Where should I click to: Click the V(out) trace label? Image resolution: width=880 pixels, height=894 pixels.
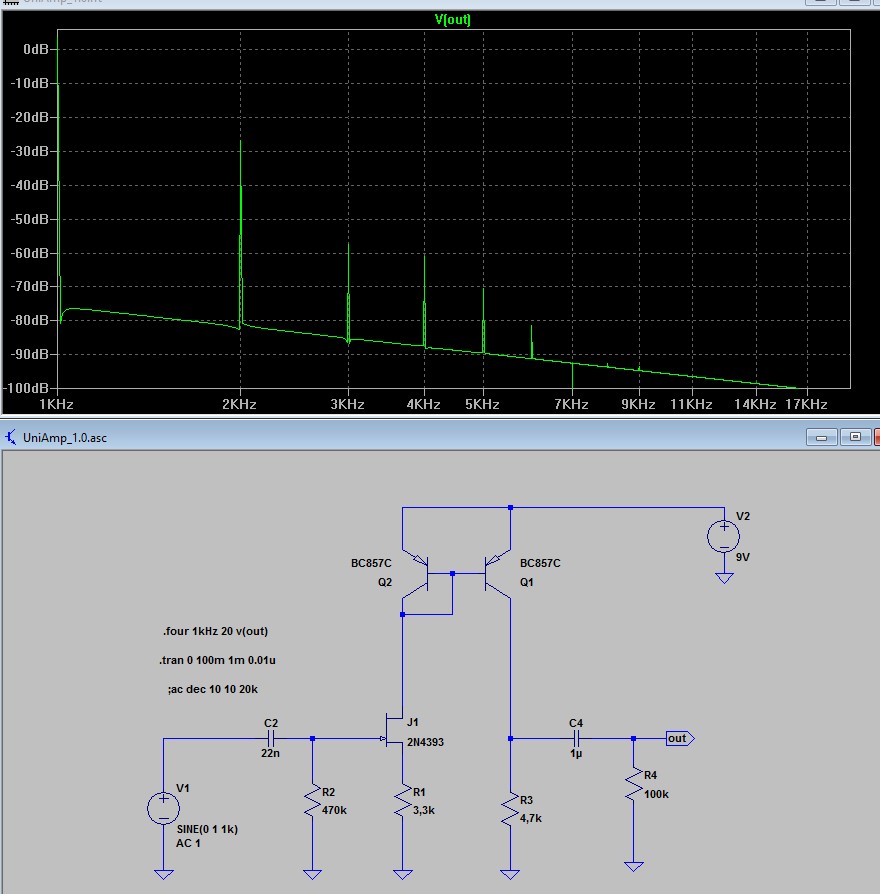(454, 20)
